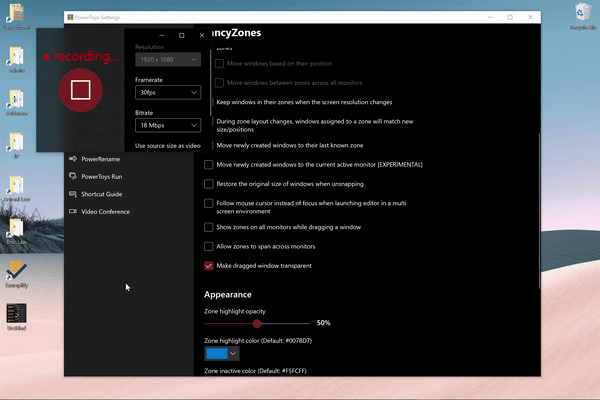This screenshot has height=400, width=600.
Task: Check Move windows based on their position
Action: tap(219, 64)
